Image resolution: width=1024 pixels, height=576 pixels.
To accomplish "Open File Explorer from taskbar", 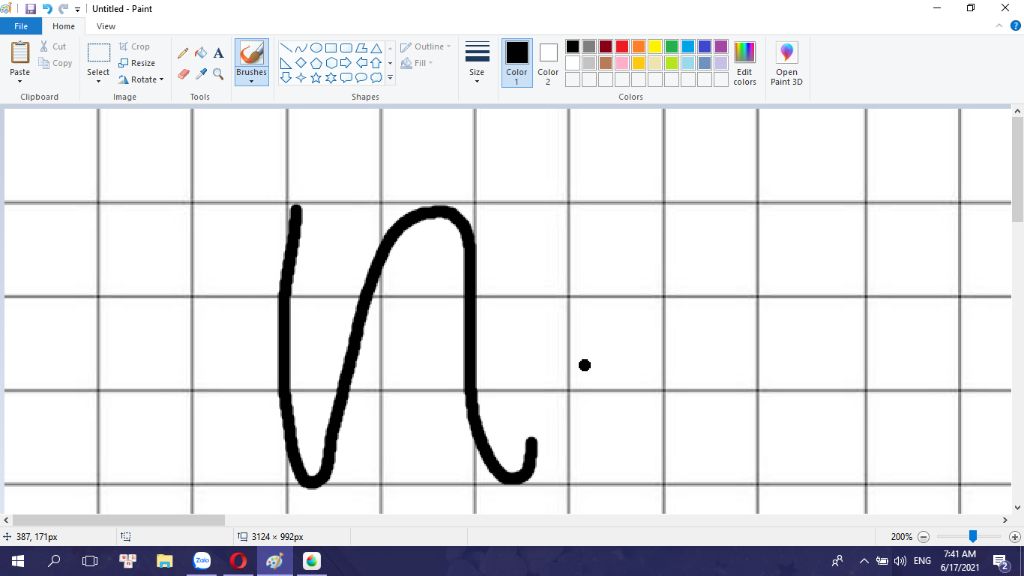I will (165, 561).
